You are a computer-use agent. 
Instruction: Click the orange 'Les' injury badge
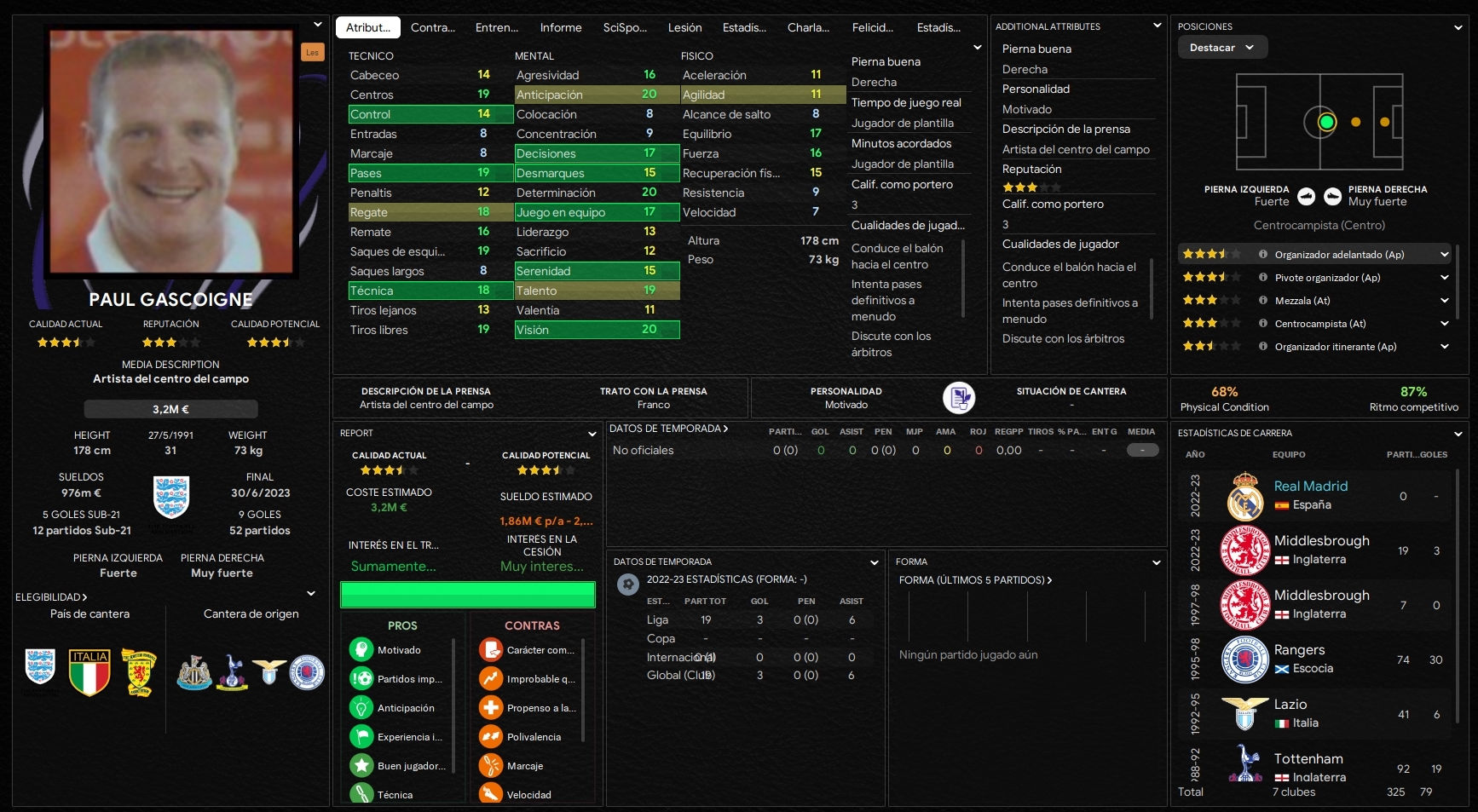(312, 53)
